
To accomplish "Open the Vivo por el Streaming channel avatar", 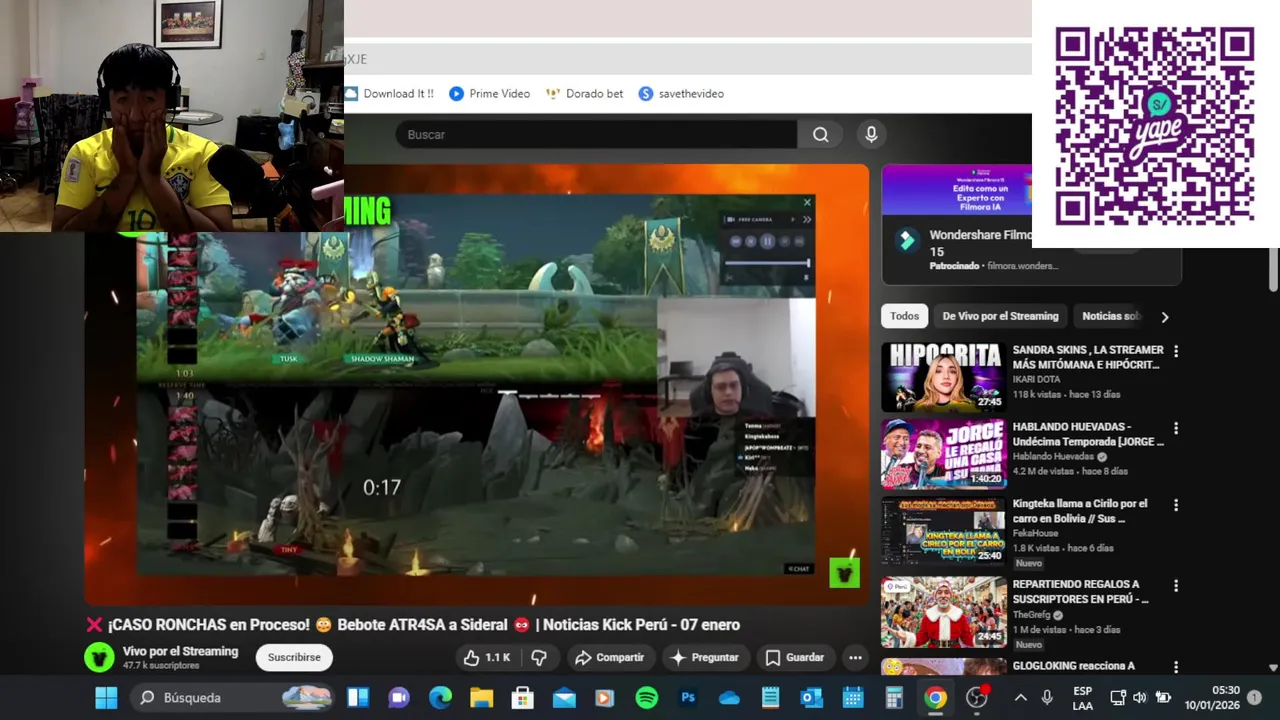I will (x=99, y=657).
